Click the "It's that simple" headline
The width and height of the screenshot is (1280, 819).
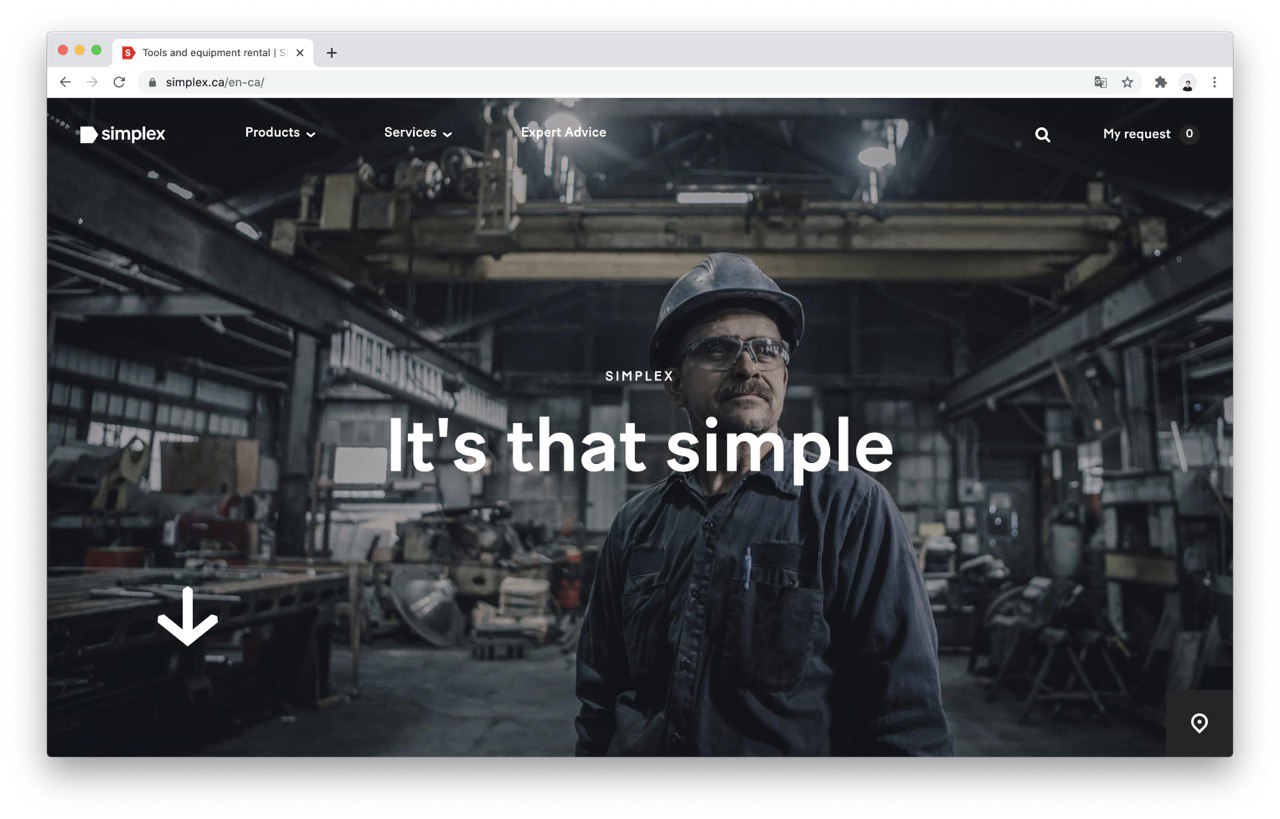640,446
